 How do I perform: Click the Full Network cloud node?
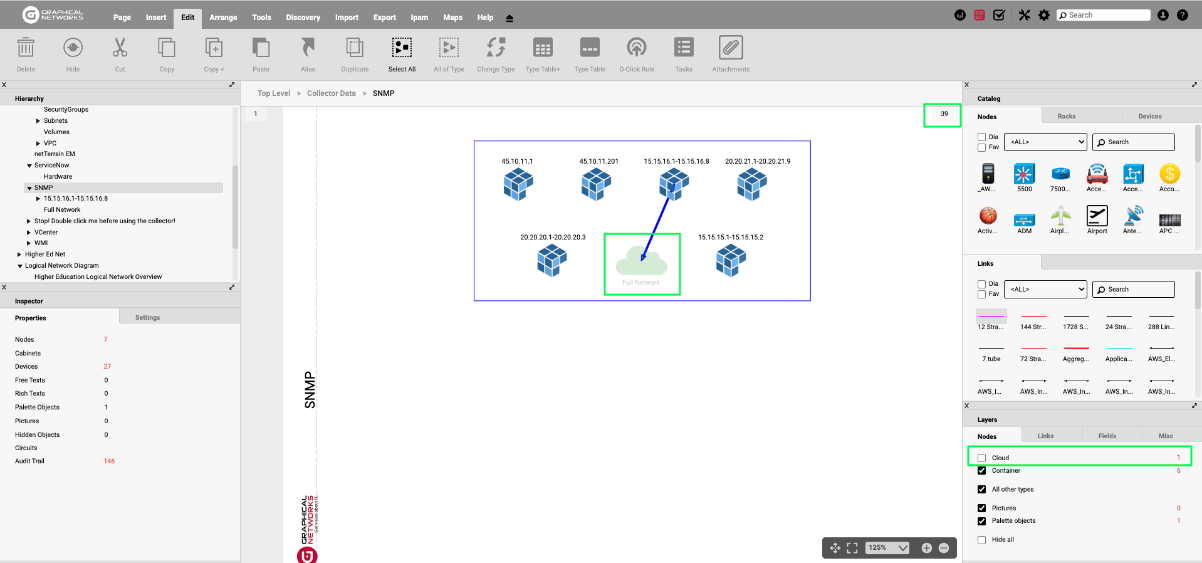642,263
